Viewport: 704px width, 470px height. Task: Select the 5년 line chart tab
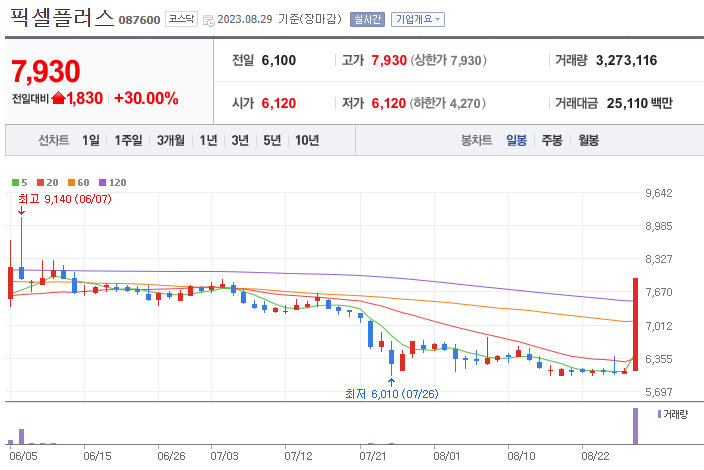click(x=272, y=141)
